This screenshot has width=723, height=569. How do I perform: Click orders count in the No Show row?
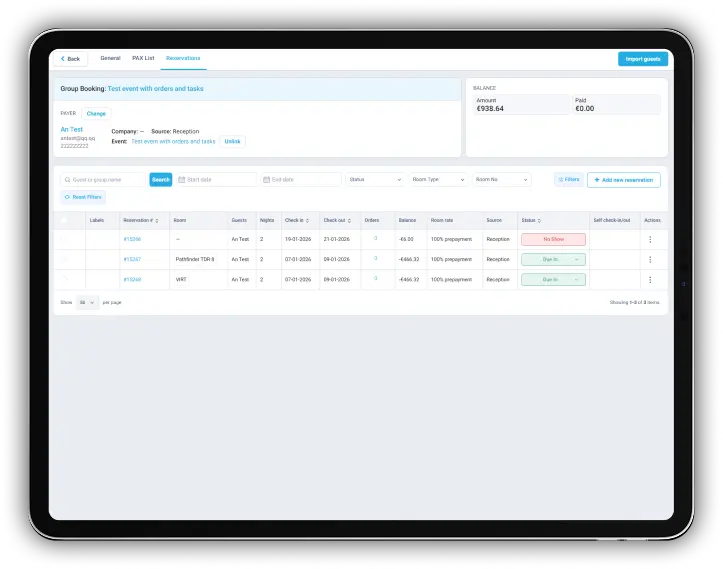coord(375,238)
